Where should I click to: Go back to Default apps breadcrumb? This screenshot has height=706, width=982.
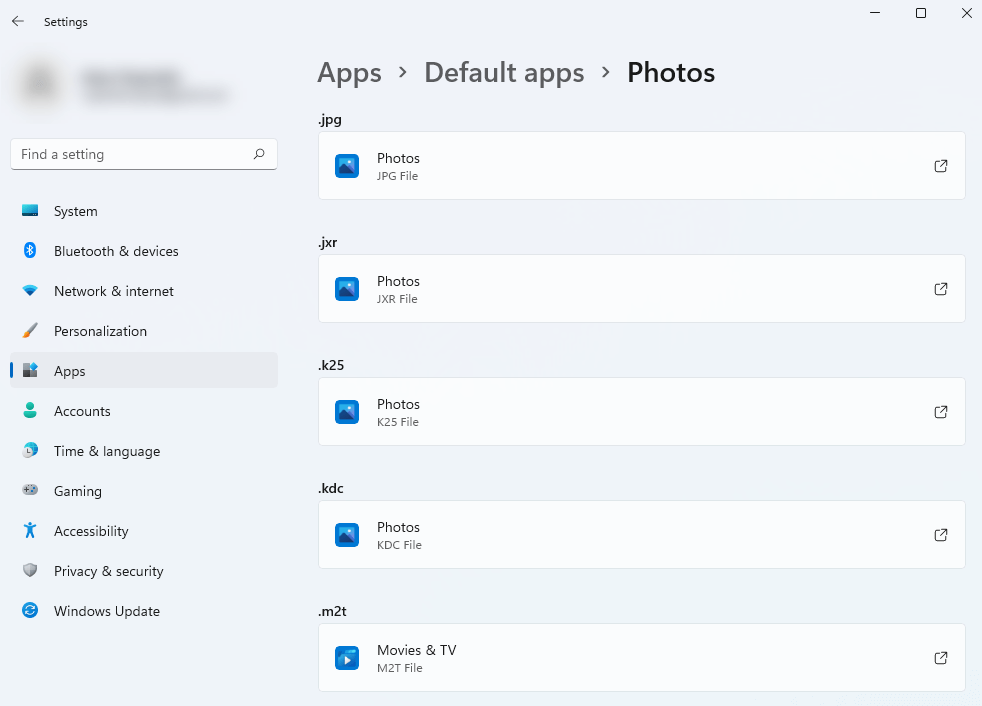(504, 73)
